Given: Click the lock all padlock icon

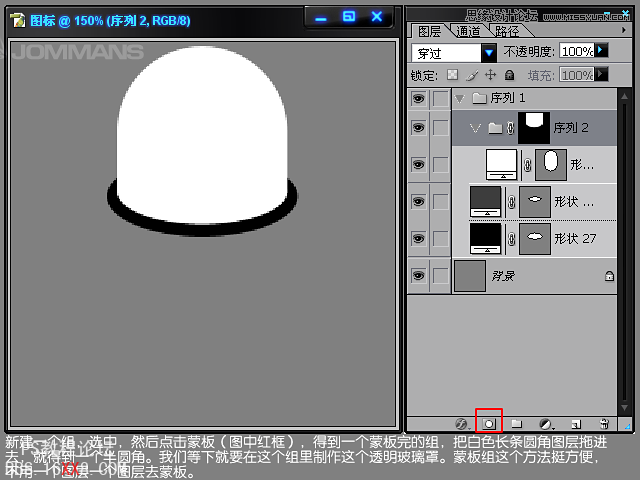Looking at the screenshot, I should (509, 75).
